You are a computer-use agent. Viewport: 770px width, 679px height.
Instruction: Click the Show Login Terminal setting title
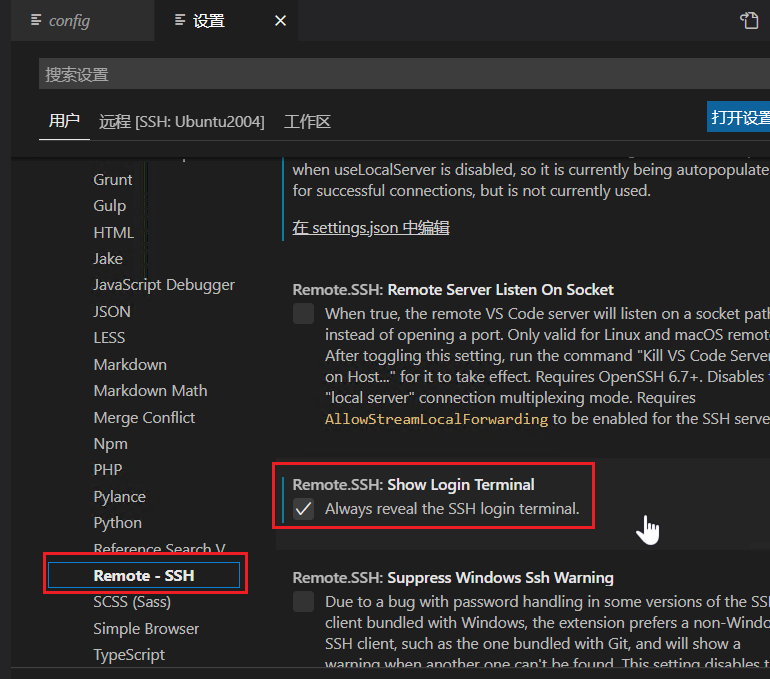[461, 485]
